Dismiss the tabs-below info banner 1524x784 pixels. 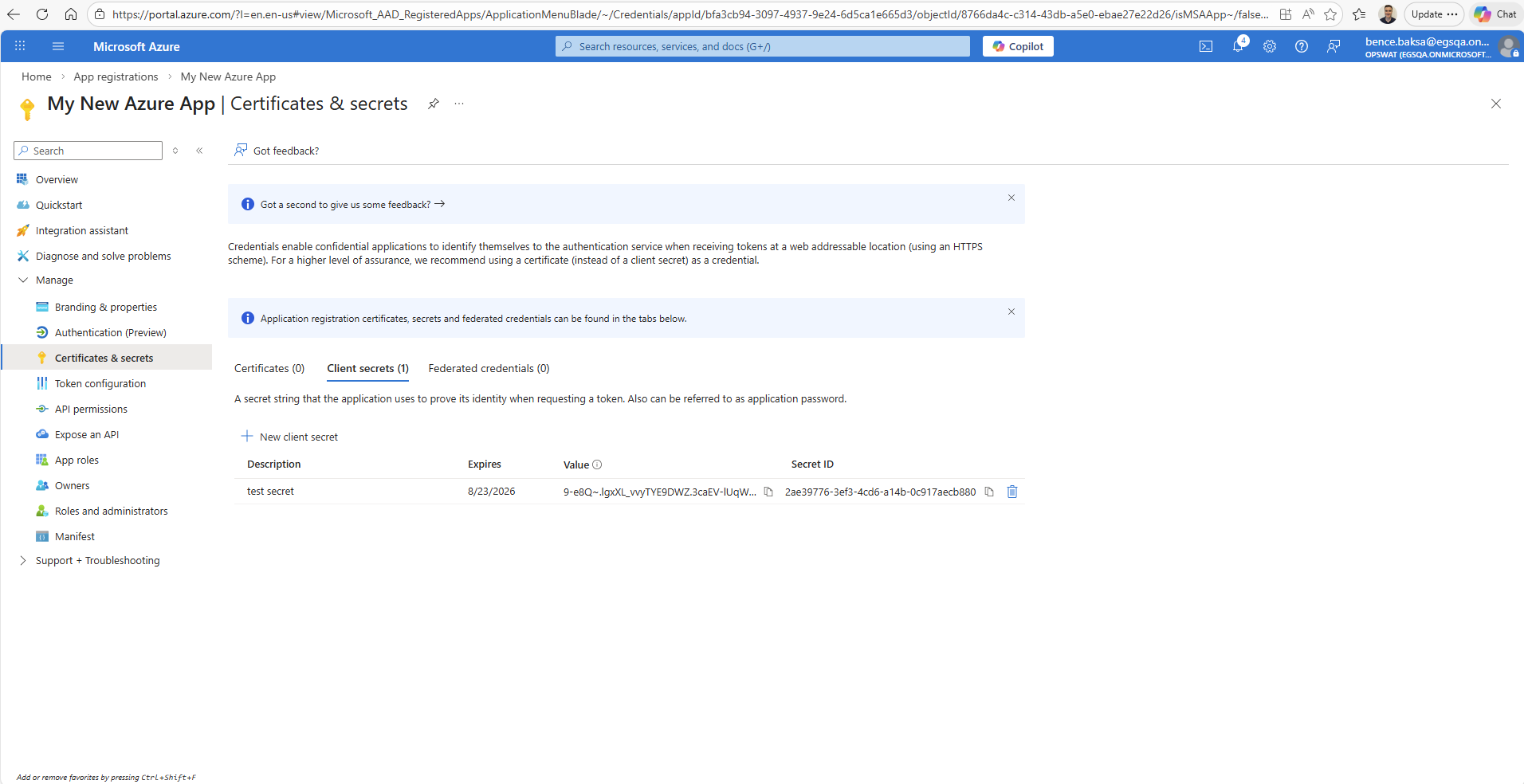[1011, 312]
